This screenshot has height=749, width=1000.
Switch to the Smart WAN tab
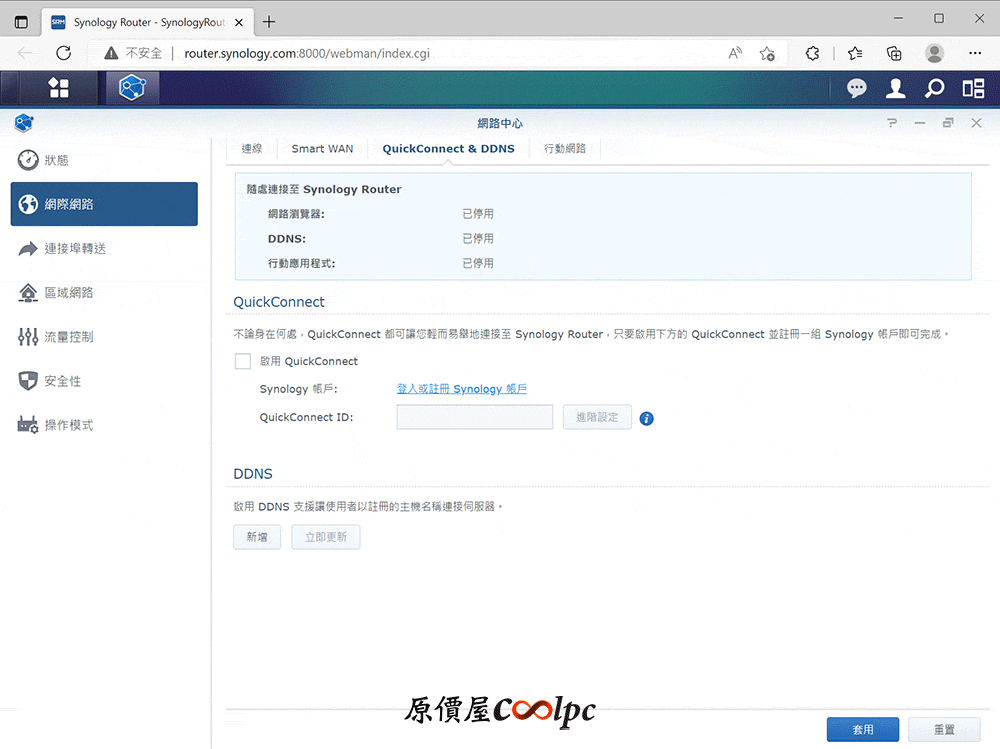322,149
